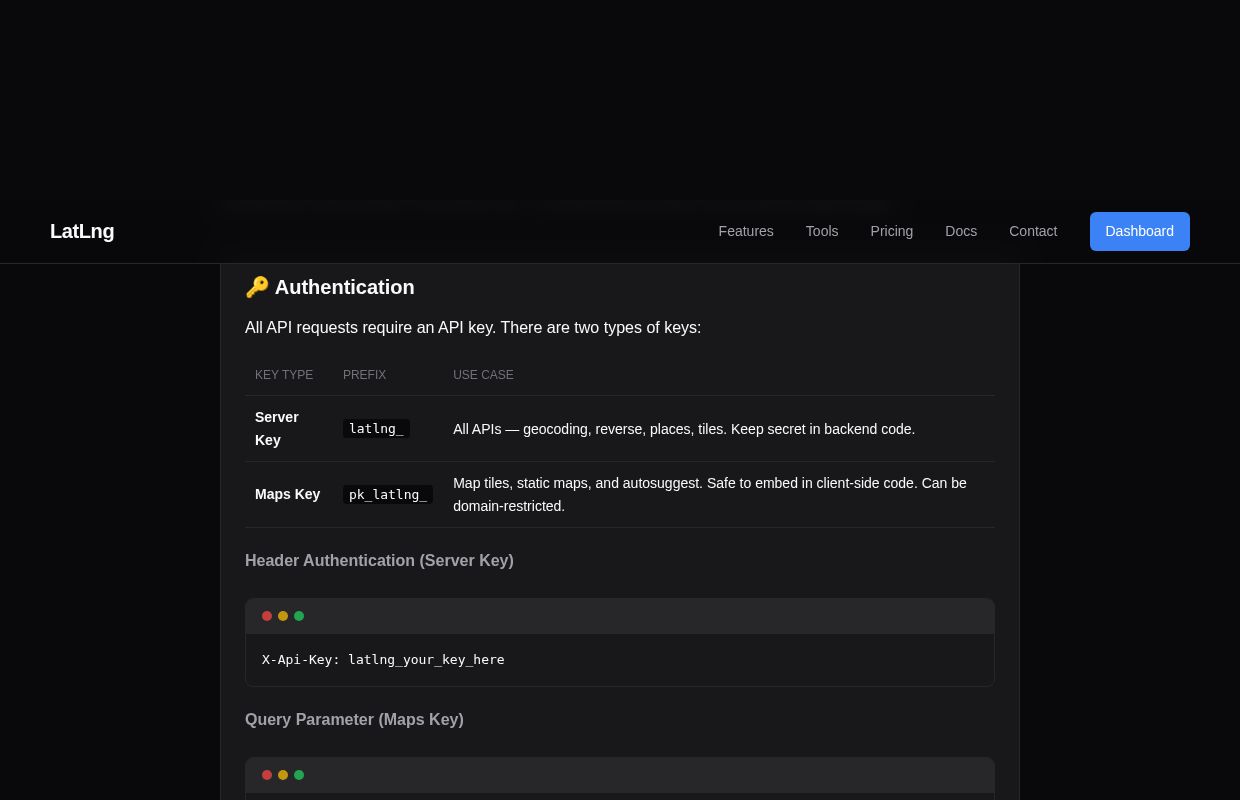The width and height of the screenshot is (1240, 800).
Task: Click the LatLng logo
Action: (x=82, y=231)
